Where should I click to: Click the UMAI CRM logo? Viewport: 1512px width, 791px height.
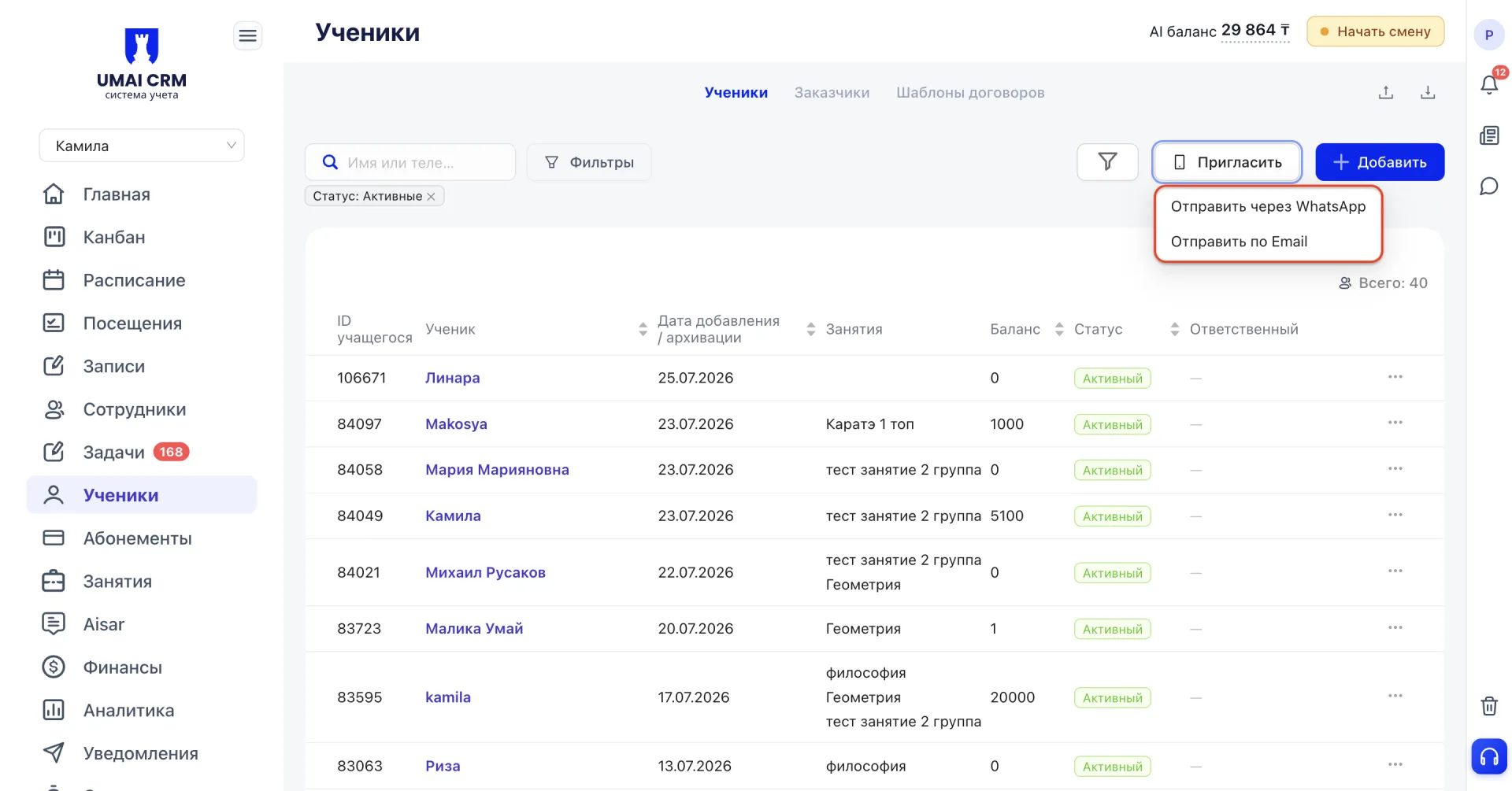(142, 65)
